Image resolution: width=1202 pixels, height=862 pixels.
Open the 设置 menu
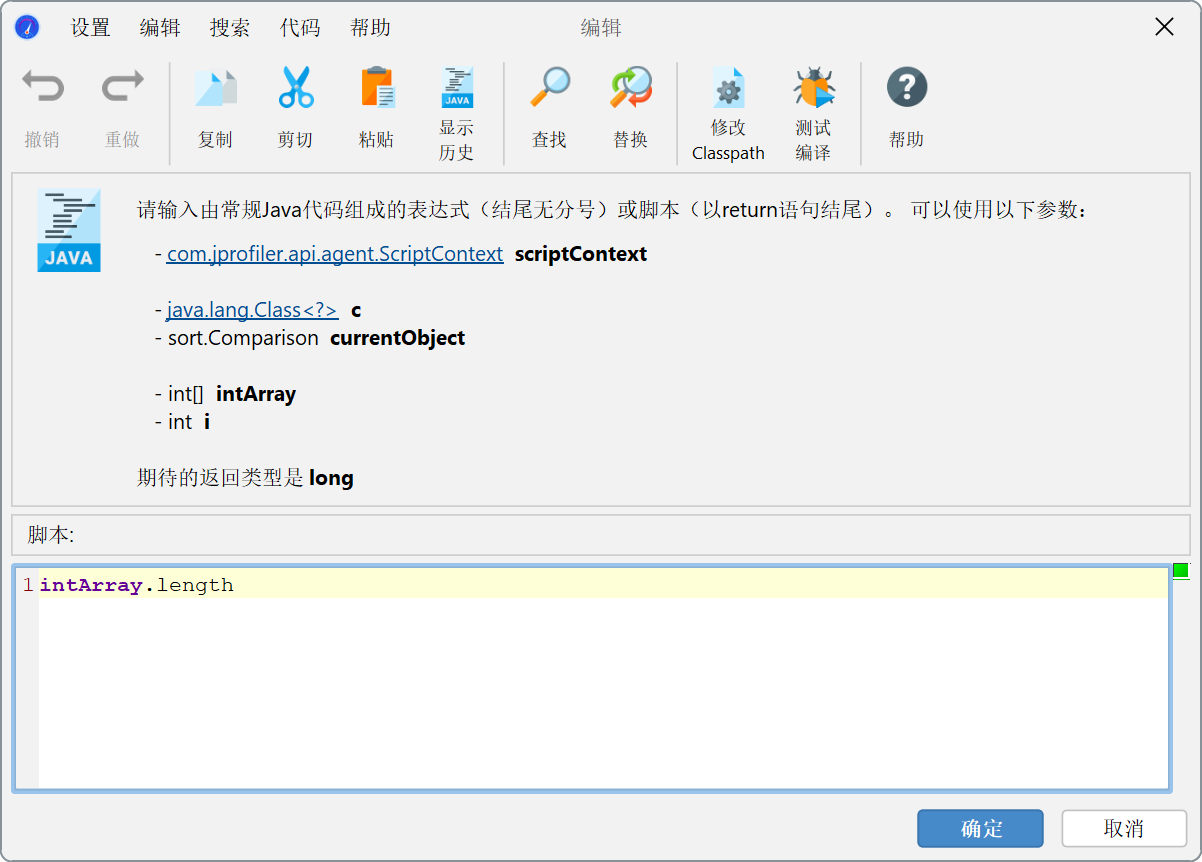[x=90, y=28]
